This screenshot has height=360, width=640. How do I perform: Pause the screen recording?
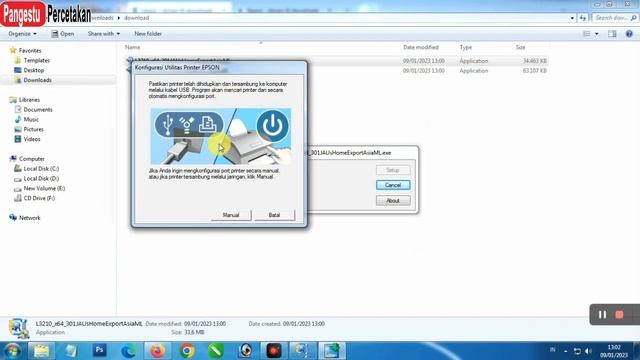coord(602,315)
